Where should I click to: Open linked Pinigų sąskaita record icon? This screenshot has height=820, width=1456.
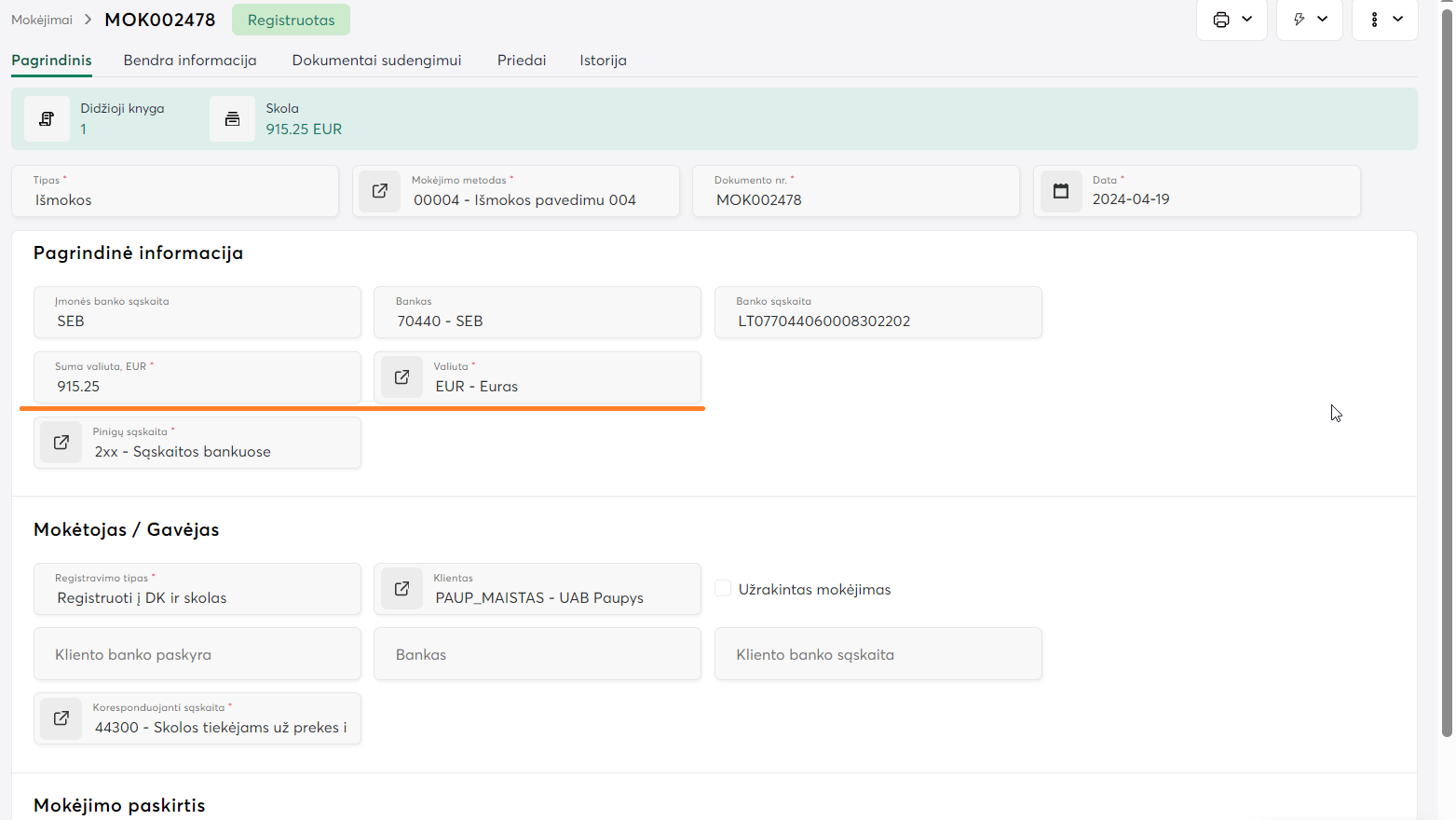tap(61, 443)
